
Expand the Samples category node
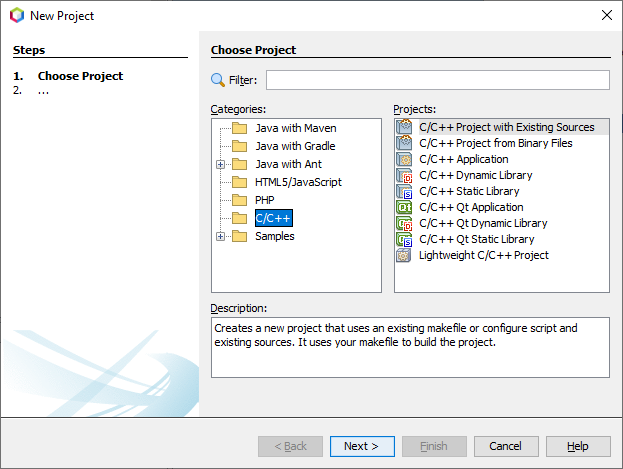(221, 236)
